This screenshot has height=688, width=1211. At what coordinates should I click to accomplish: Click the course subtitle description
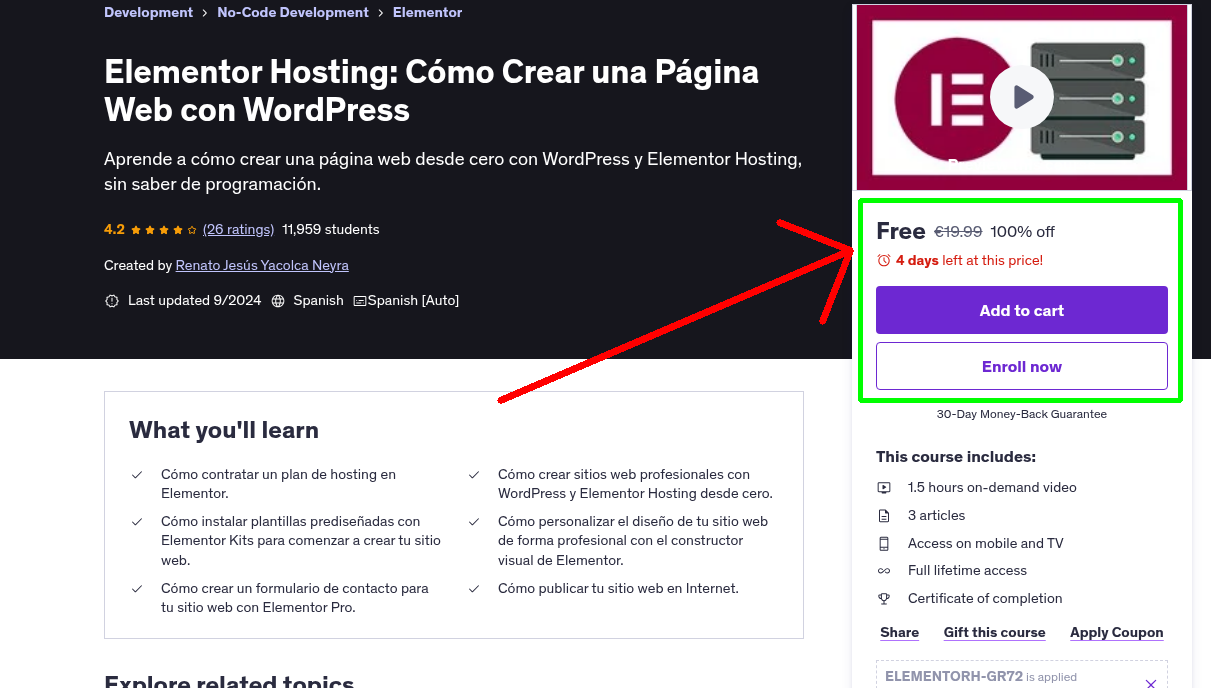click(453, 171)
